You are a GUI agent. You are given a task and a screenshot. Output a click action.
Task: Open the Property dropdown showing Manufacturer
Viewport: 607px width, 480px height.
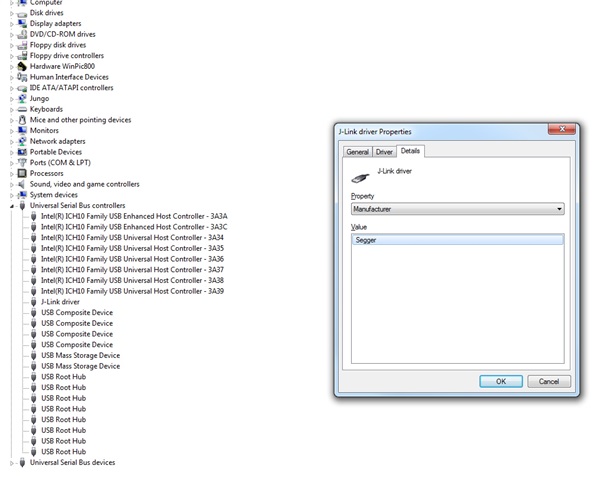click(x=458, y=209)
